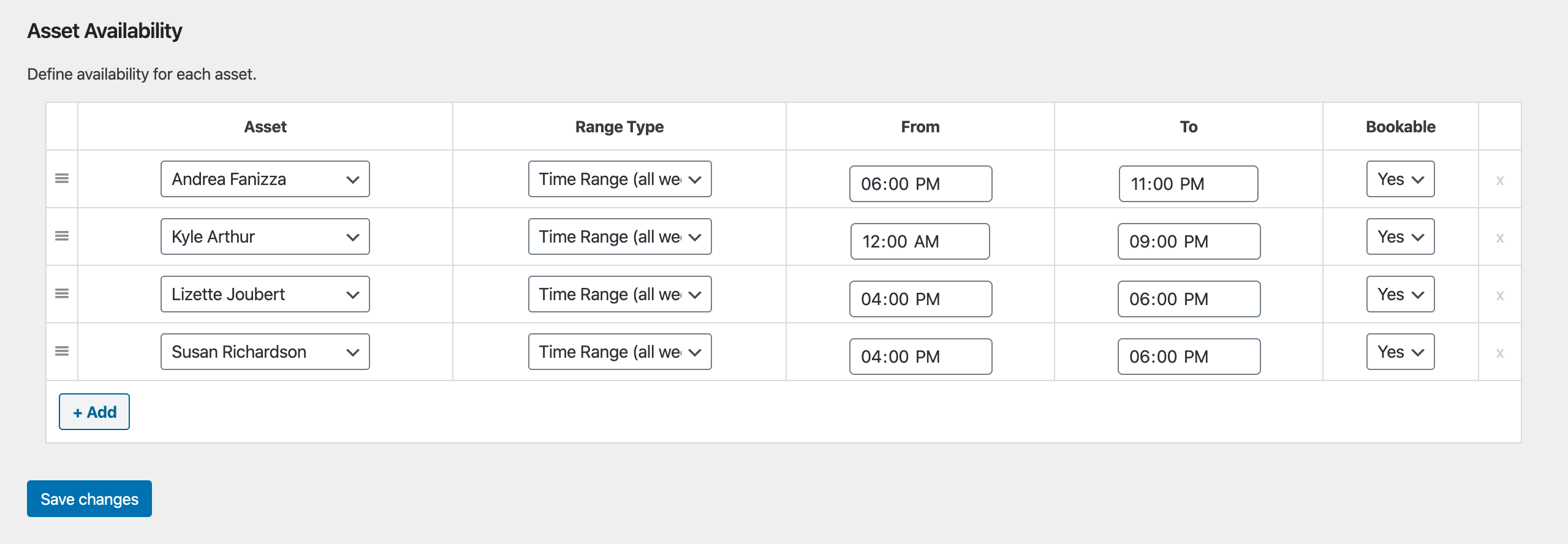Edit Susan Richardson's 04:00 PM From time
1568x544 pixels.
(x=920, y=357)
